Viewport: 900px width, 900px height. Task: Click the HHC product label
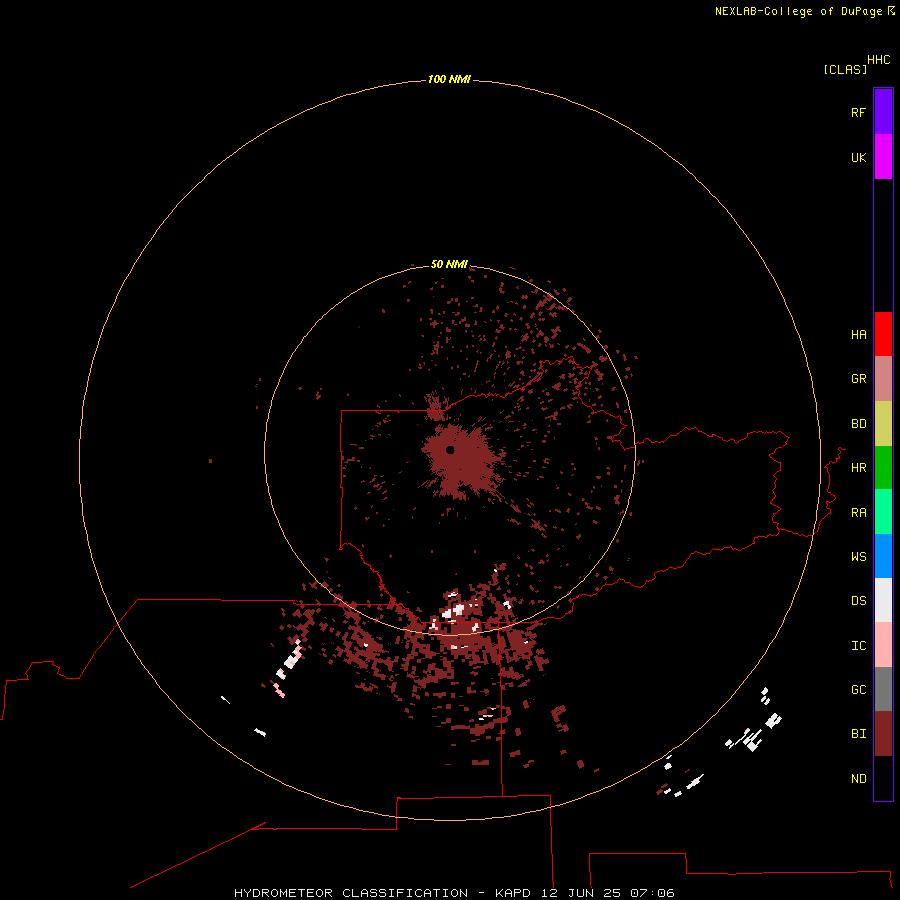pyautogui.click(x=878, y=60)
